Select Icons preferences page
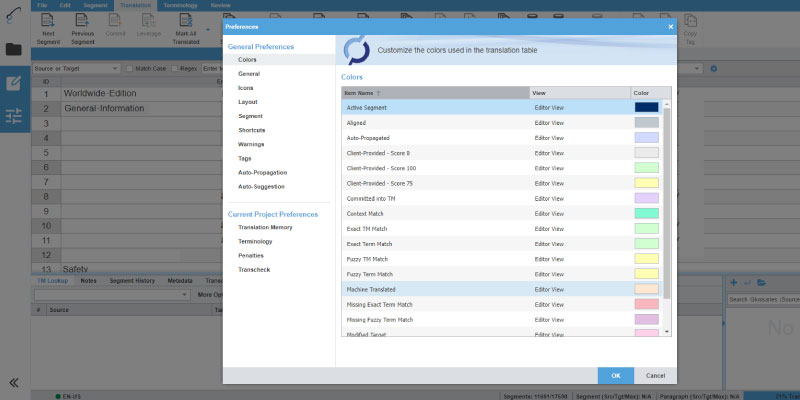 pos(245,88)
